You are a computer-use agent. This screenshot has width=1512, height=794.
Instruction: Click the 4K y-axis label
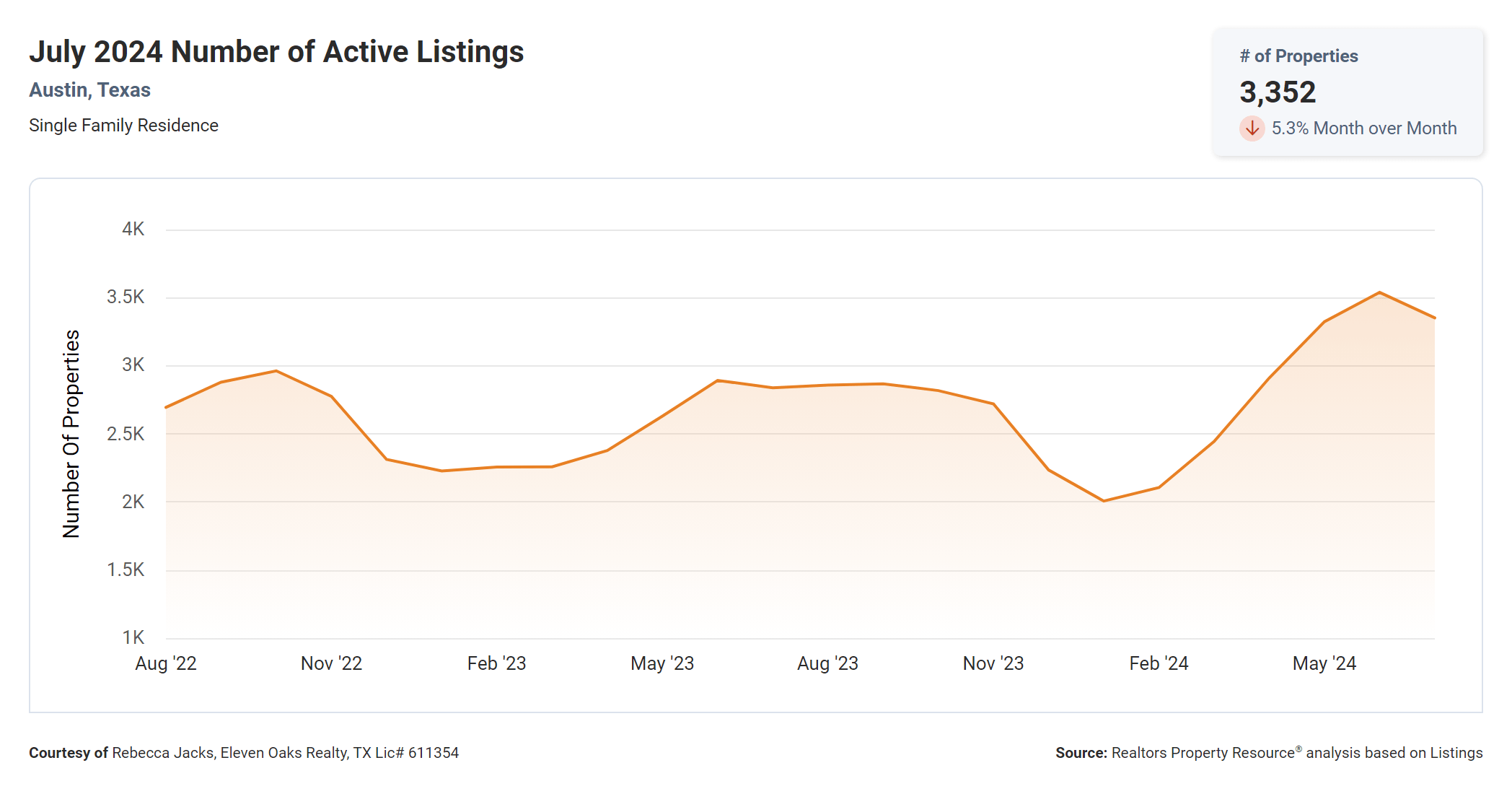click(x=133, y=230)
